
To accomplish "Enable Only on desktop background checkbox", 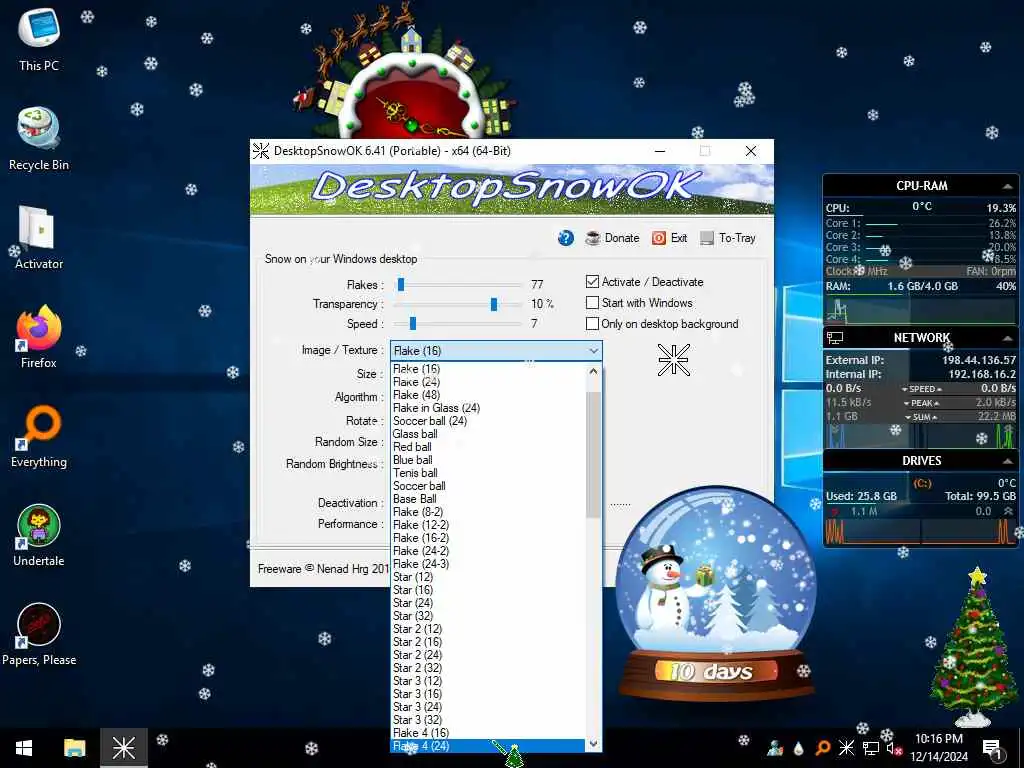I will click(592, 323).
